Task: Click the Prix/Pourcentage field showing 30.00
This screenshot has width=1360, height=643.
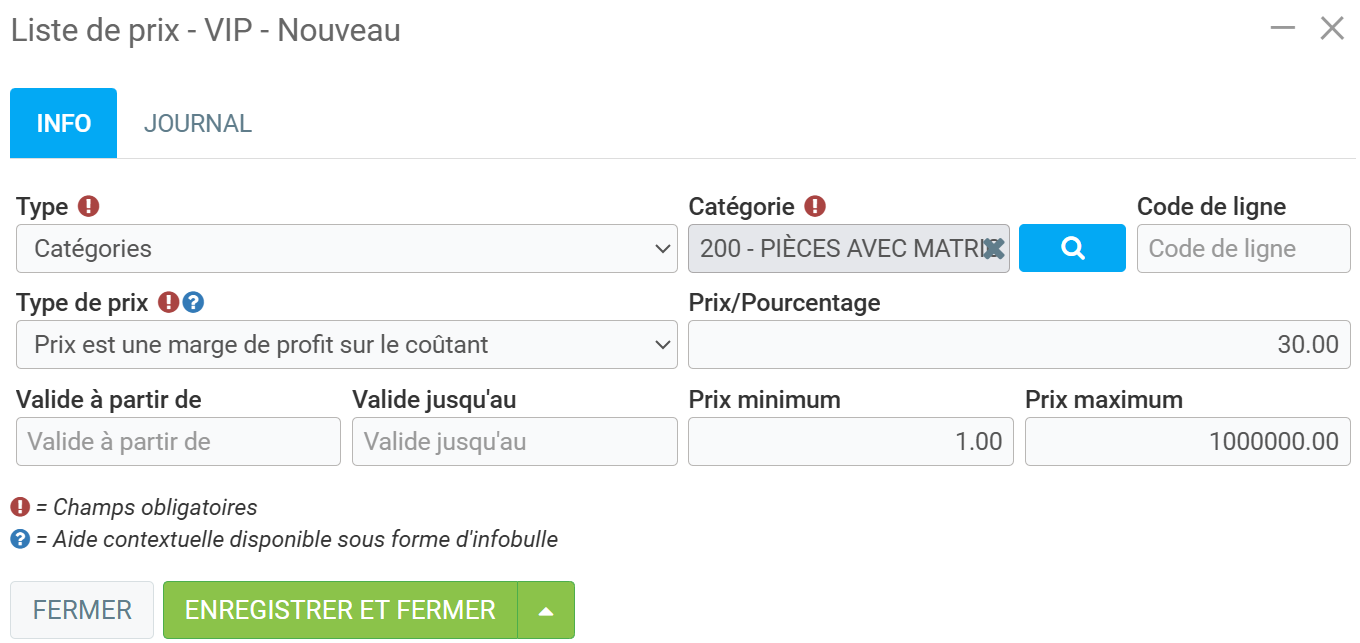Action: click(x=1018, y=344)
